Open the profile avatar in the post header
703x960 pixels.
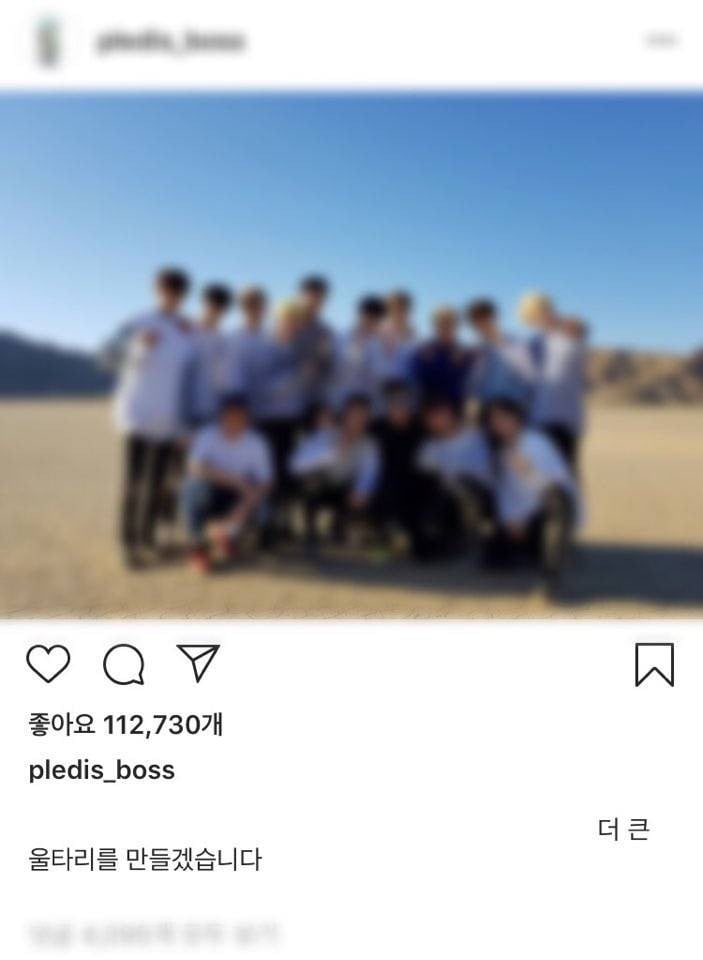47,42
